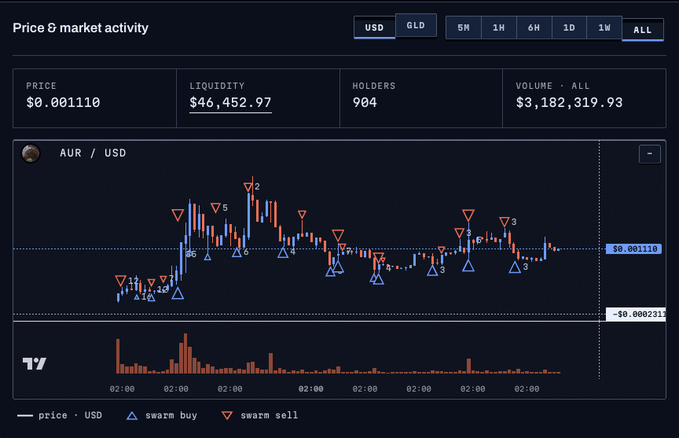Select the 6H timeframe tab

(534, 28)
